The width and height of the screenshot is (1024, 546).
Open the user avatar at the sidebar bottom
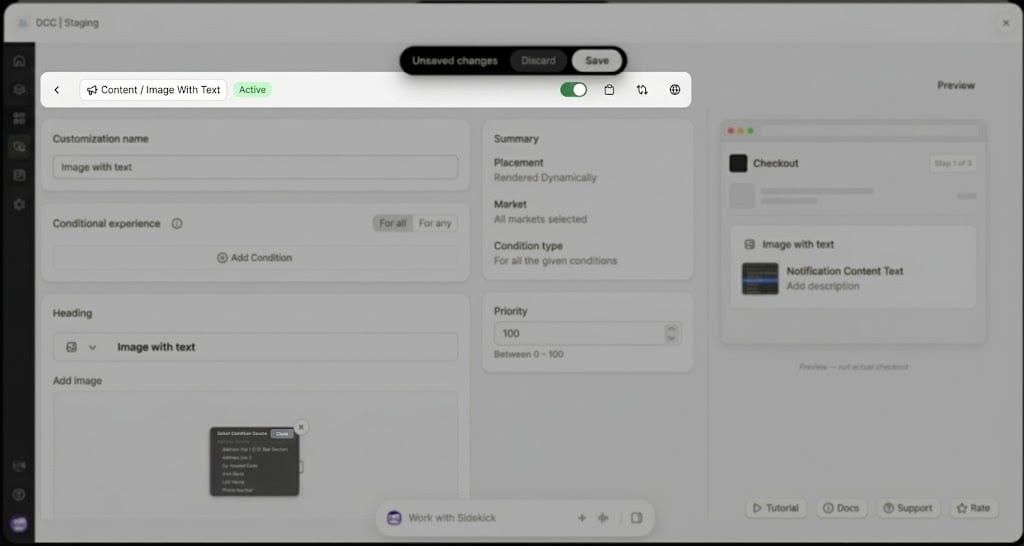[x=19, y=524]
